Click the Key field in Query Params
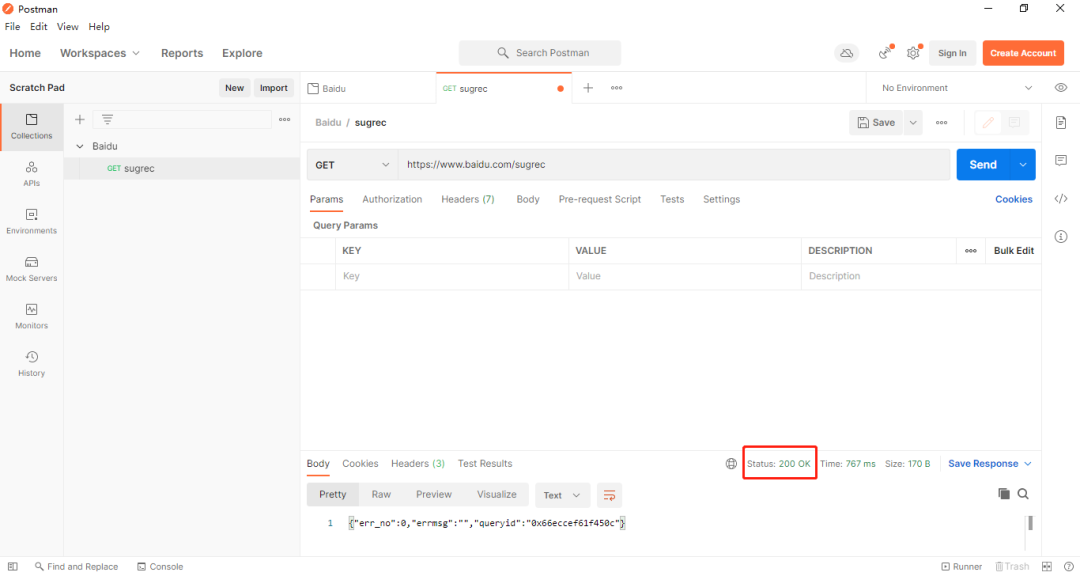 pyautogui.click(x=452, y=276)
